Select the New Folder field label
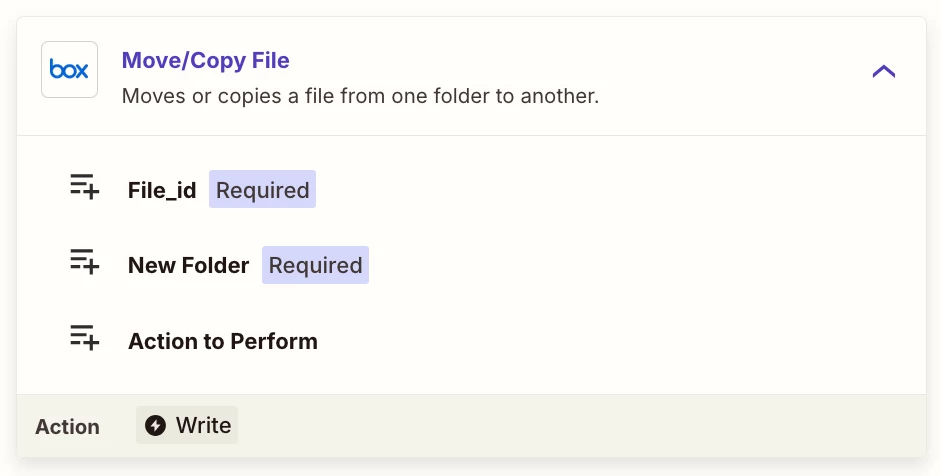This screenshot has height=476, width=942. pyautogui.click(x=188, y=266)
